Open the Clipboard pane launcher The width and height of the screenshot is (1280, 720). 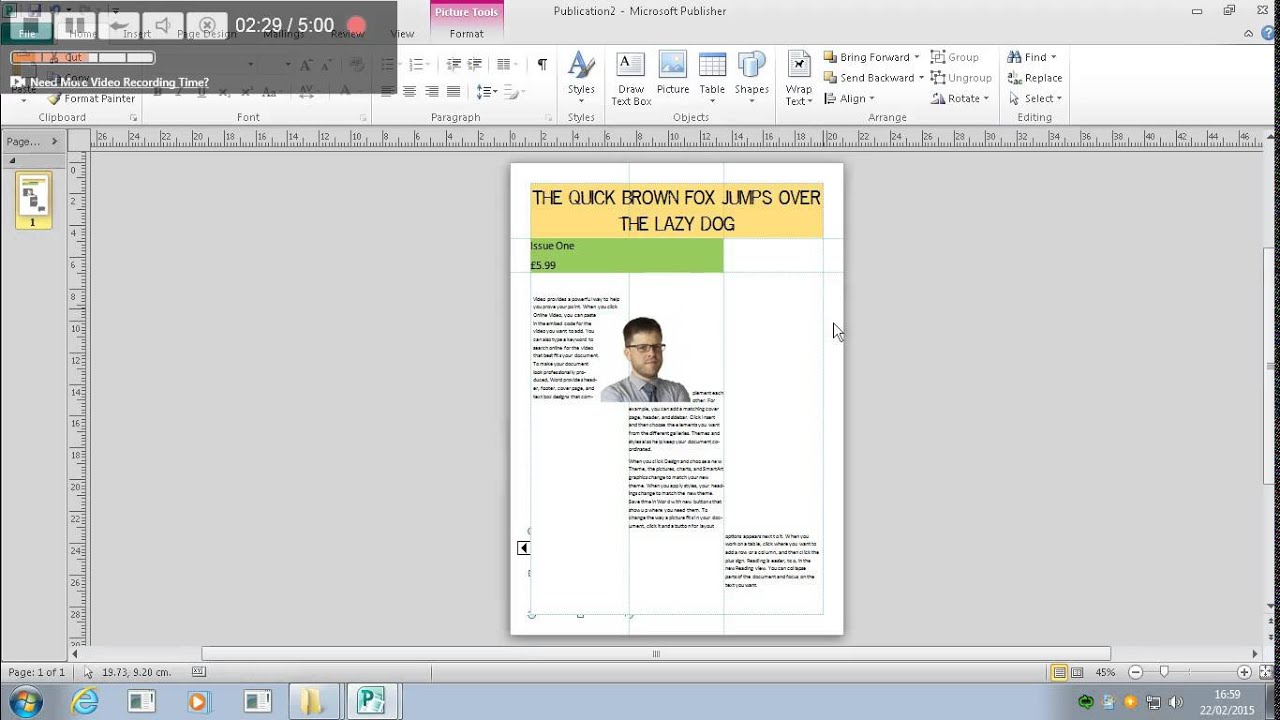(x=133, y=118)
